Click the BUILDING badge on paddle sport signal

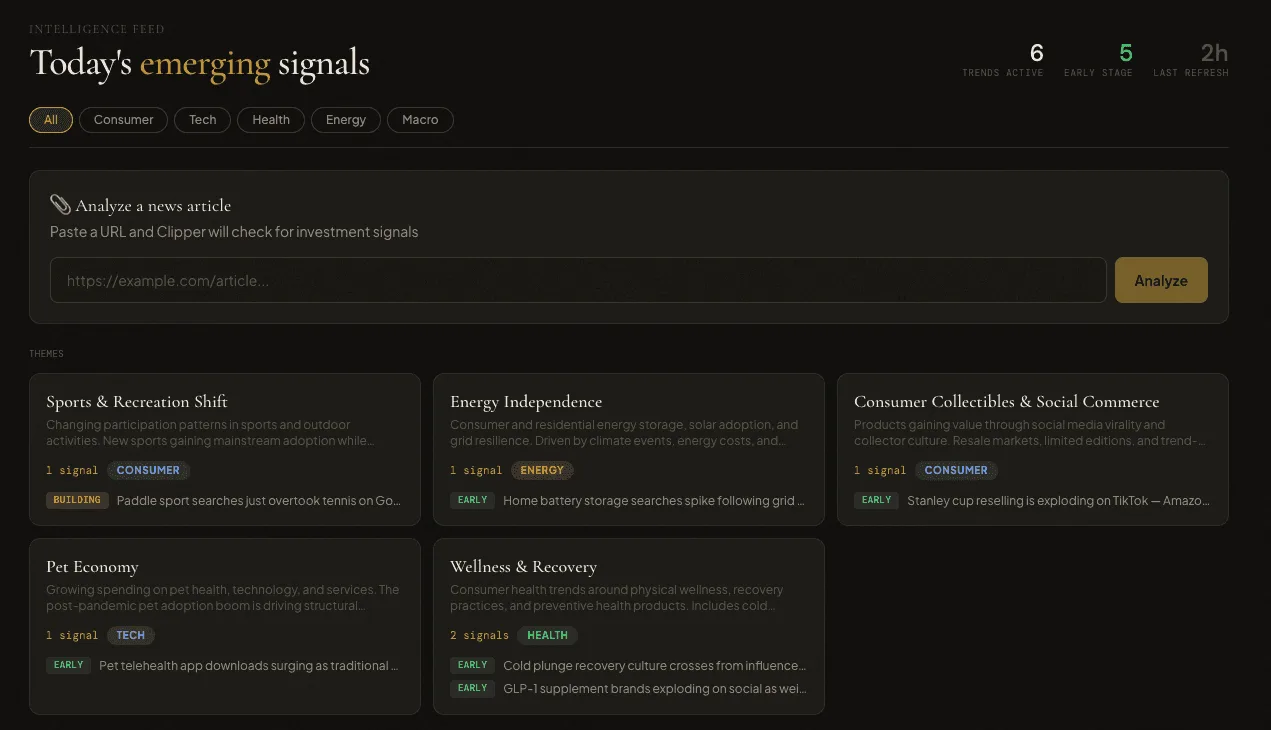pyautogui.click(x=77, y=500)
